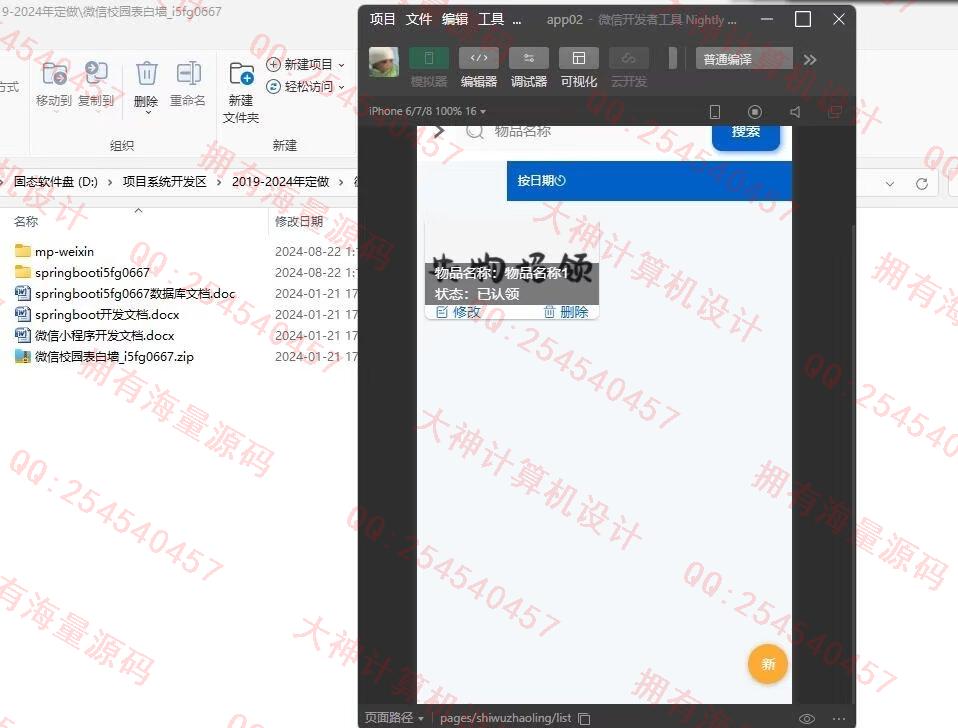Open the 物品名称1 item card thumbnail
958x728 pixels.
pos(512,262)
